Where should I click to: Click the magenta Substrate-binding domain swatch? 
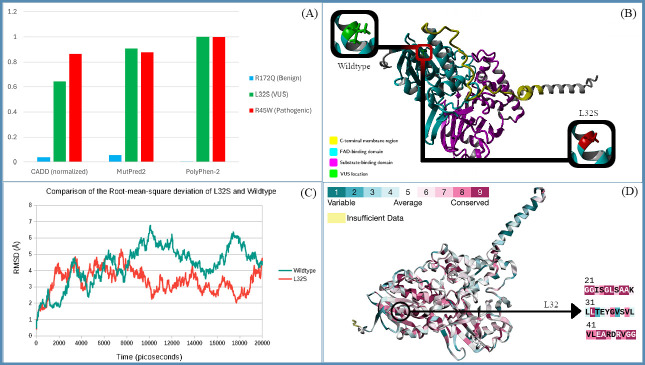coord(333,163)
